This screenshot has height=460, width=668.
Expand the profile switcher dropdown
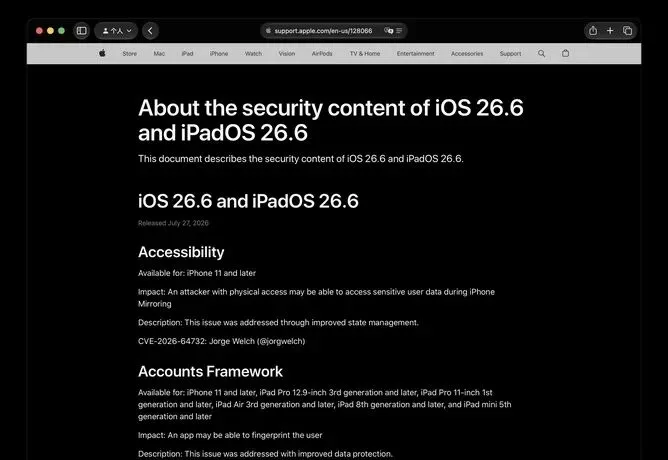[x=116, y=31]
